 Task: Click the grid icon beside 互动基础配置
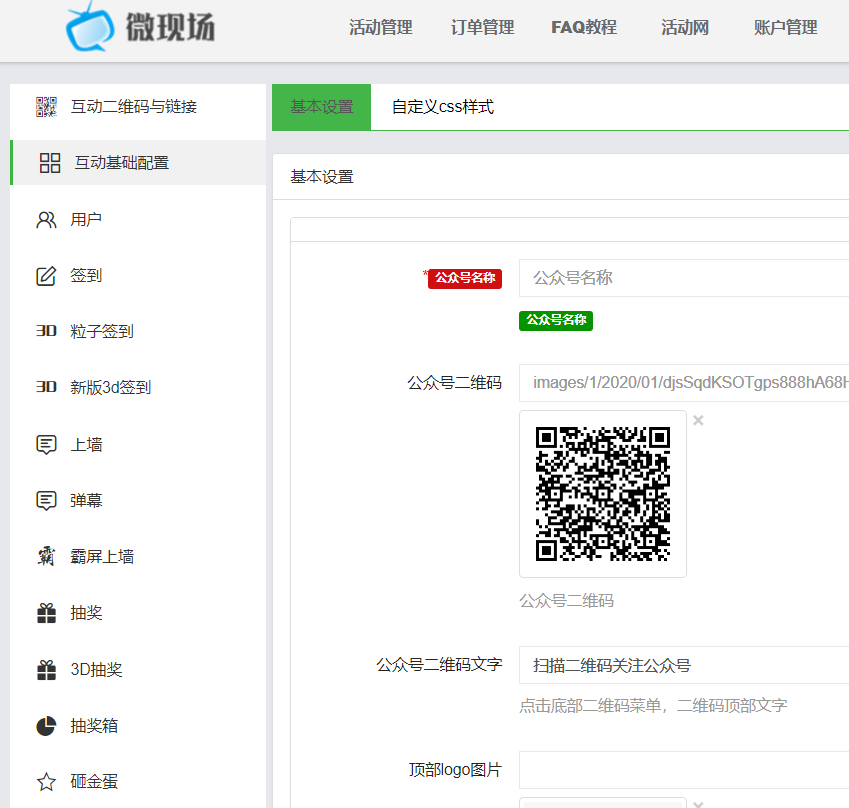[50, 163]
